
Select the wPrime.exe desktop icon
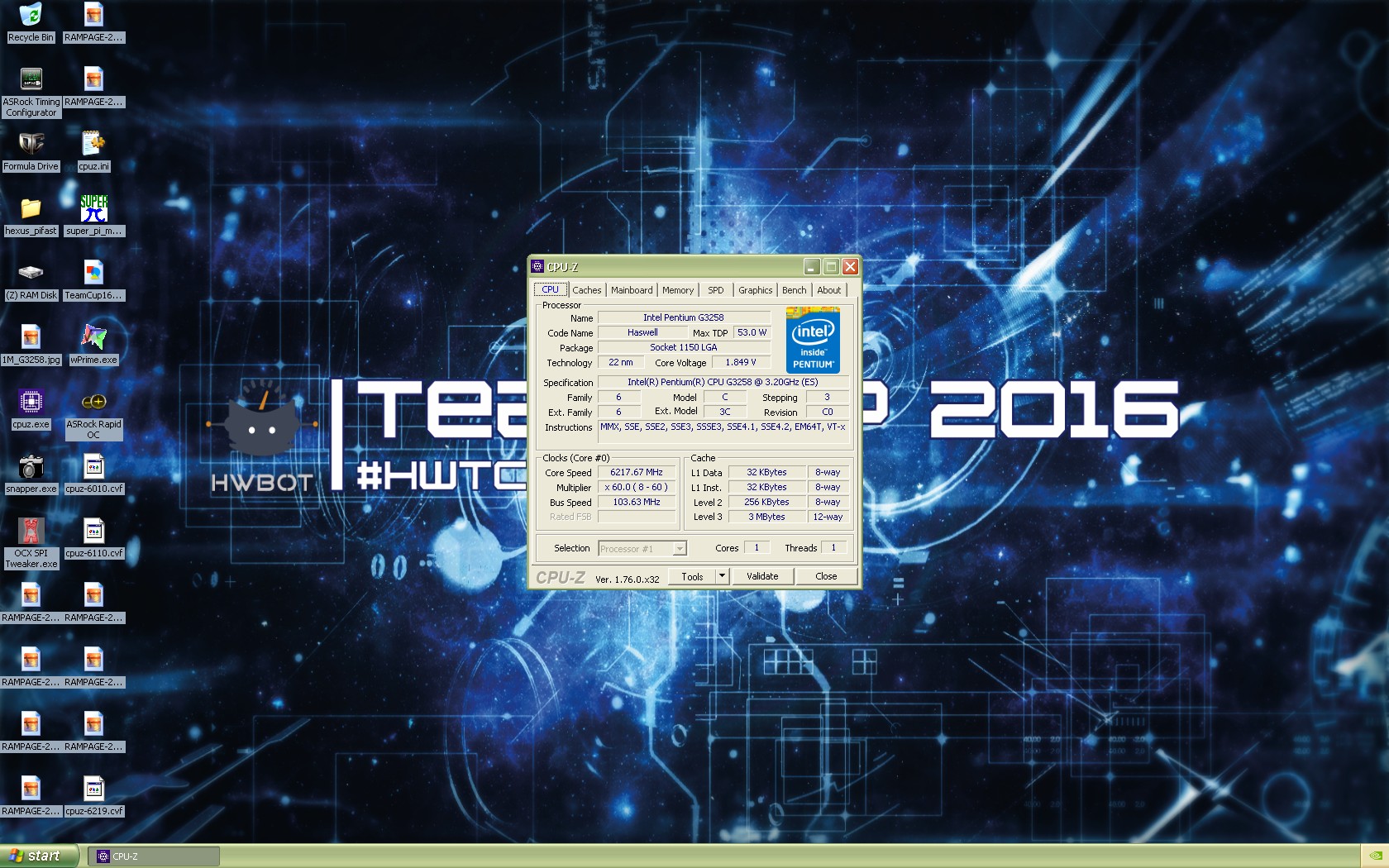click(93, 346)
